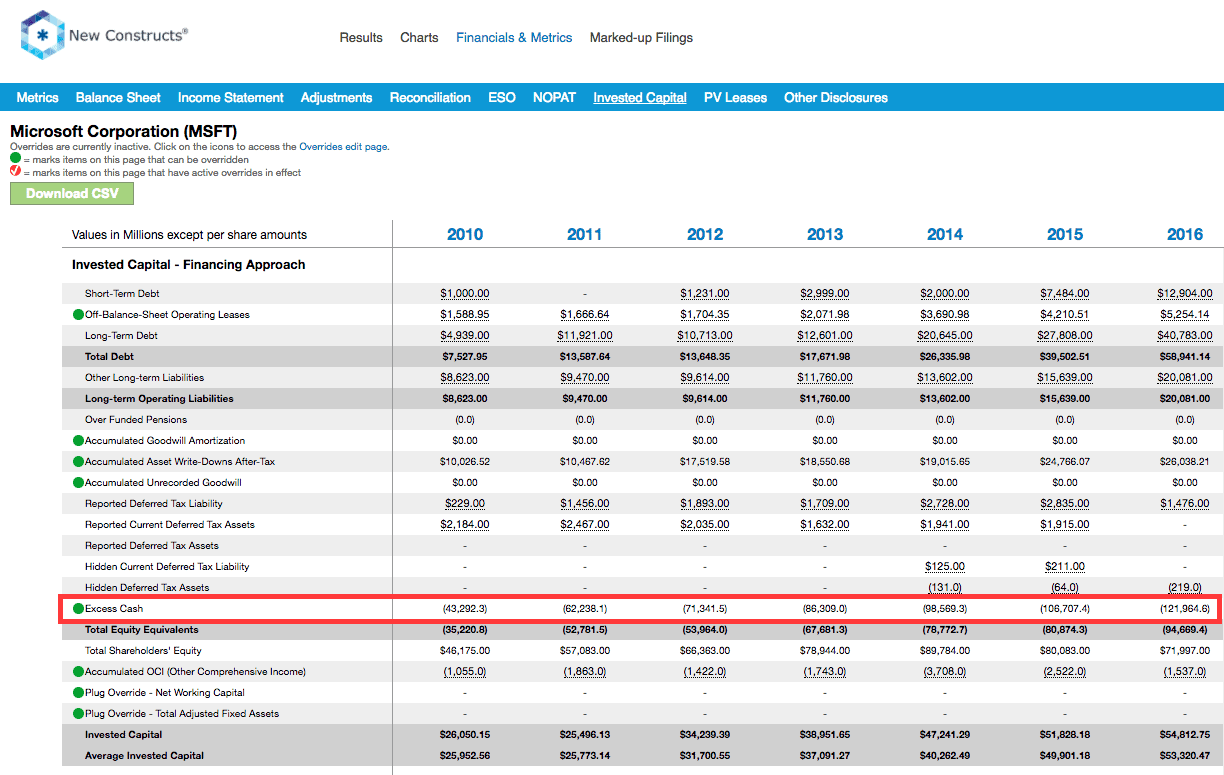Click Other Long-term Liabilities 2013 value $11,760.00

(825, 378)
